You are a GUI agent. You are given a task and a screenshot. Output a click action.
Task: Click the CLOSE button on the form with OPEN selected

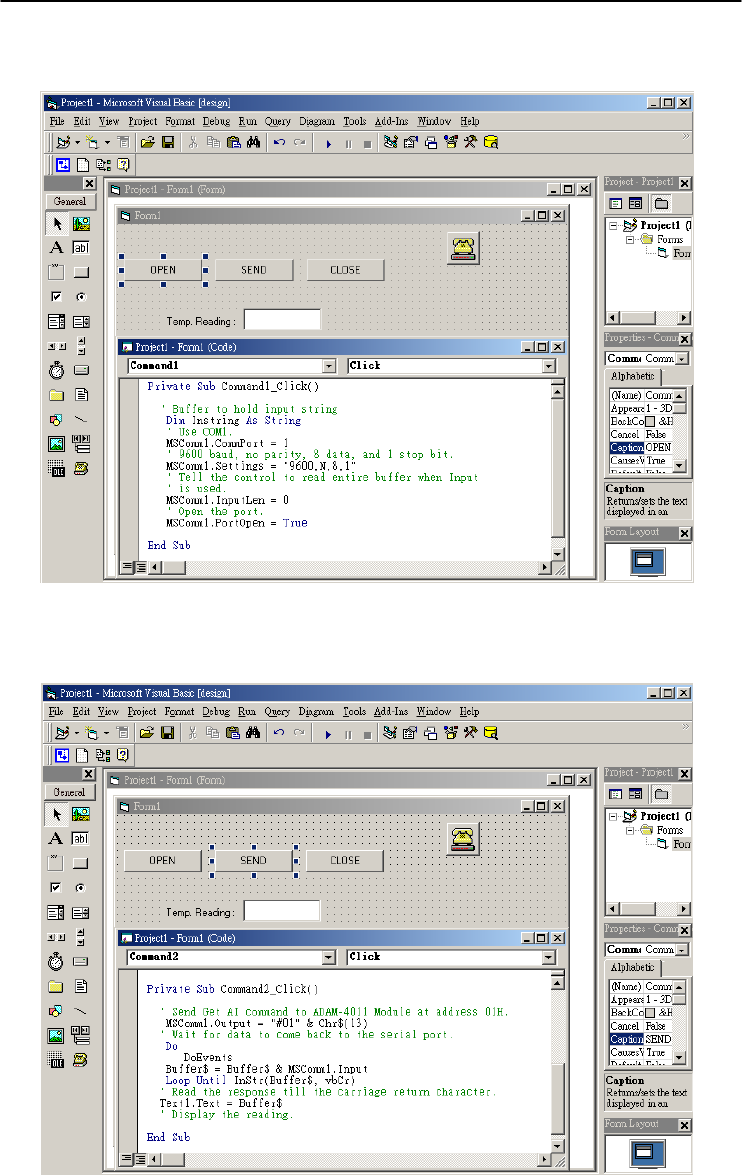(x=346, y=270)
